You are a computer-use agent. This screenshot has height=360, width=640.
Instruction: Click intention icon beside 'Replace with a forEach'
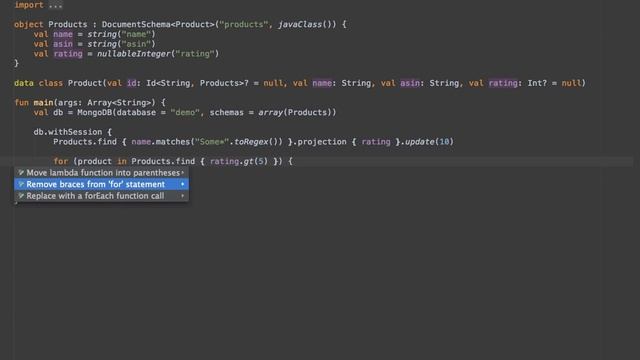tap(21, 196)
